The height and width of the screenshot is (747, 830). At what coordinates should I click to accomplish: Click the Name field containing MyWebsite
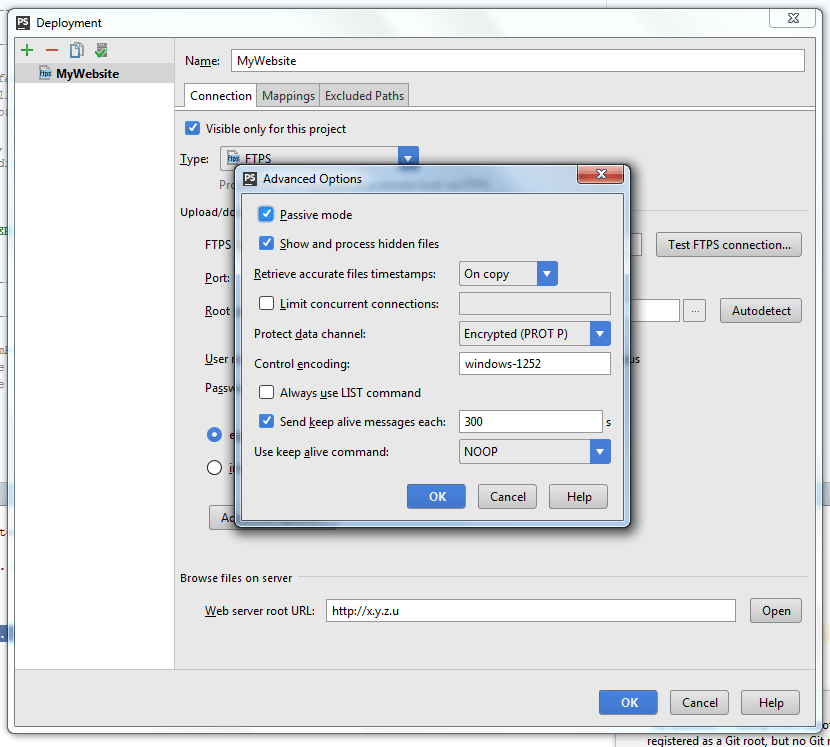[x=517, y=61]
